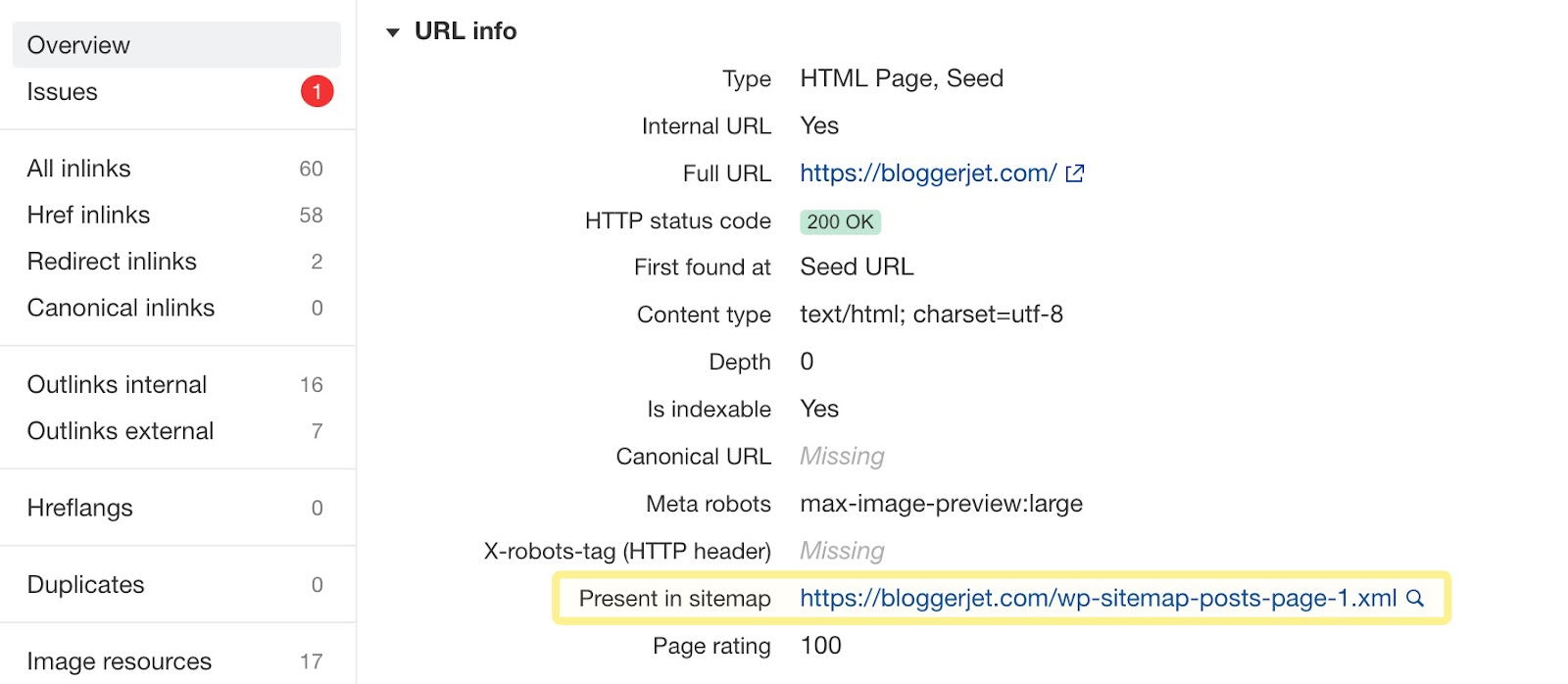View Canonical inlinks entry
Image resolution: width=1568 pixels, height=684 pixels.
(x=120, y=308)
